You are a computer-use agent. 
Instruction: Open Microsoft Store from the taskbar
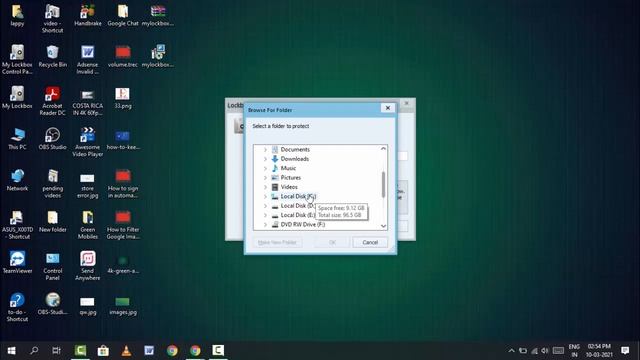click(103, 350)
